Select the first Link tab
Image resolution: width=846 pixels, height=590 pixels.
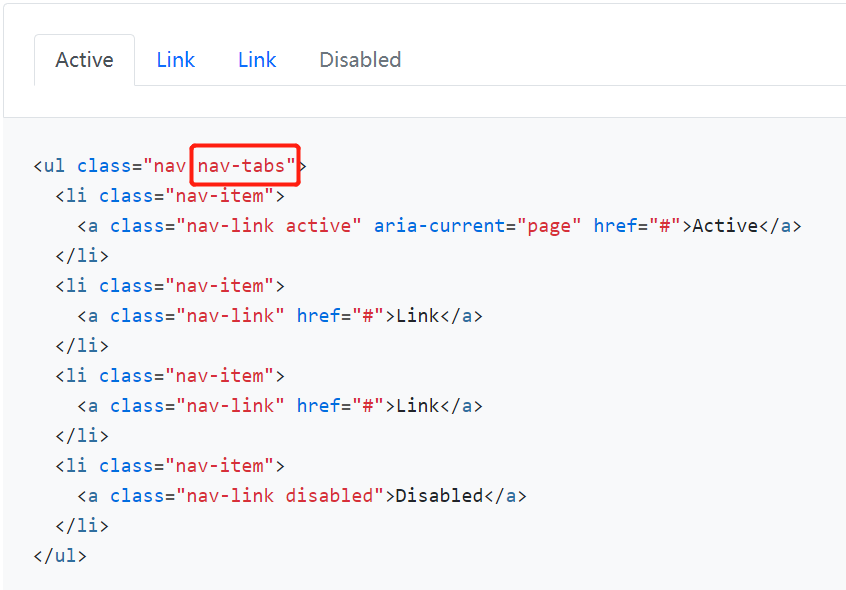[175, 60]
